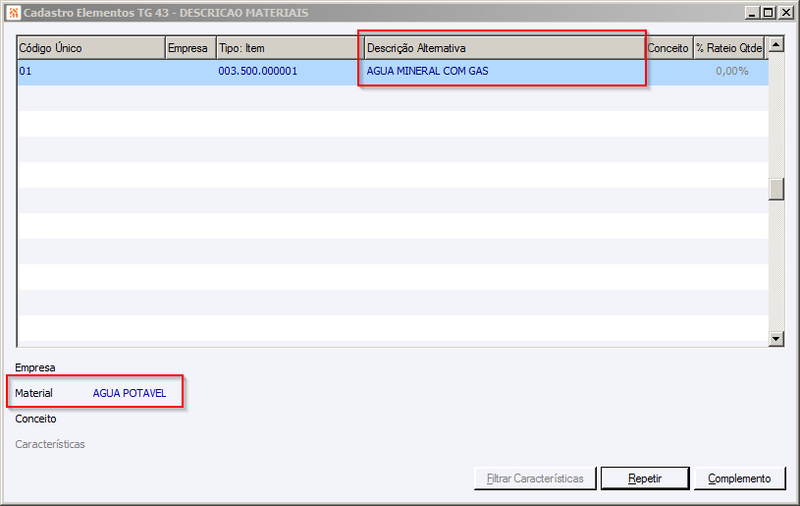
Task: Click the Filtrar Características button
Action: pyautogui.click(x=535, y=478)
